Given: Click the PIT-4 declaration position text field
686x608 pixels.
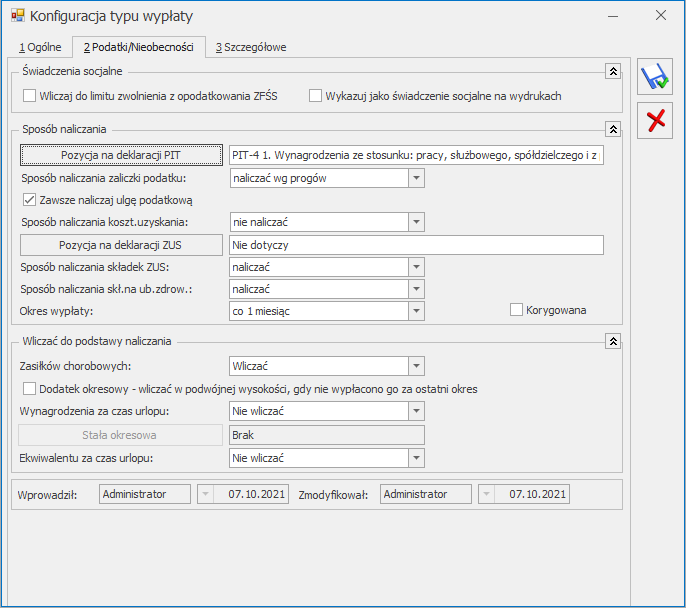Looking at the screenshot, I should point(416,155).
